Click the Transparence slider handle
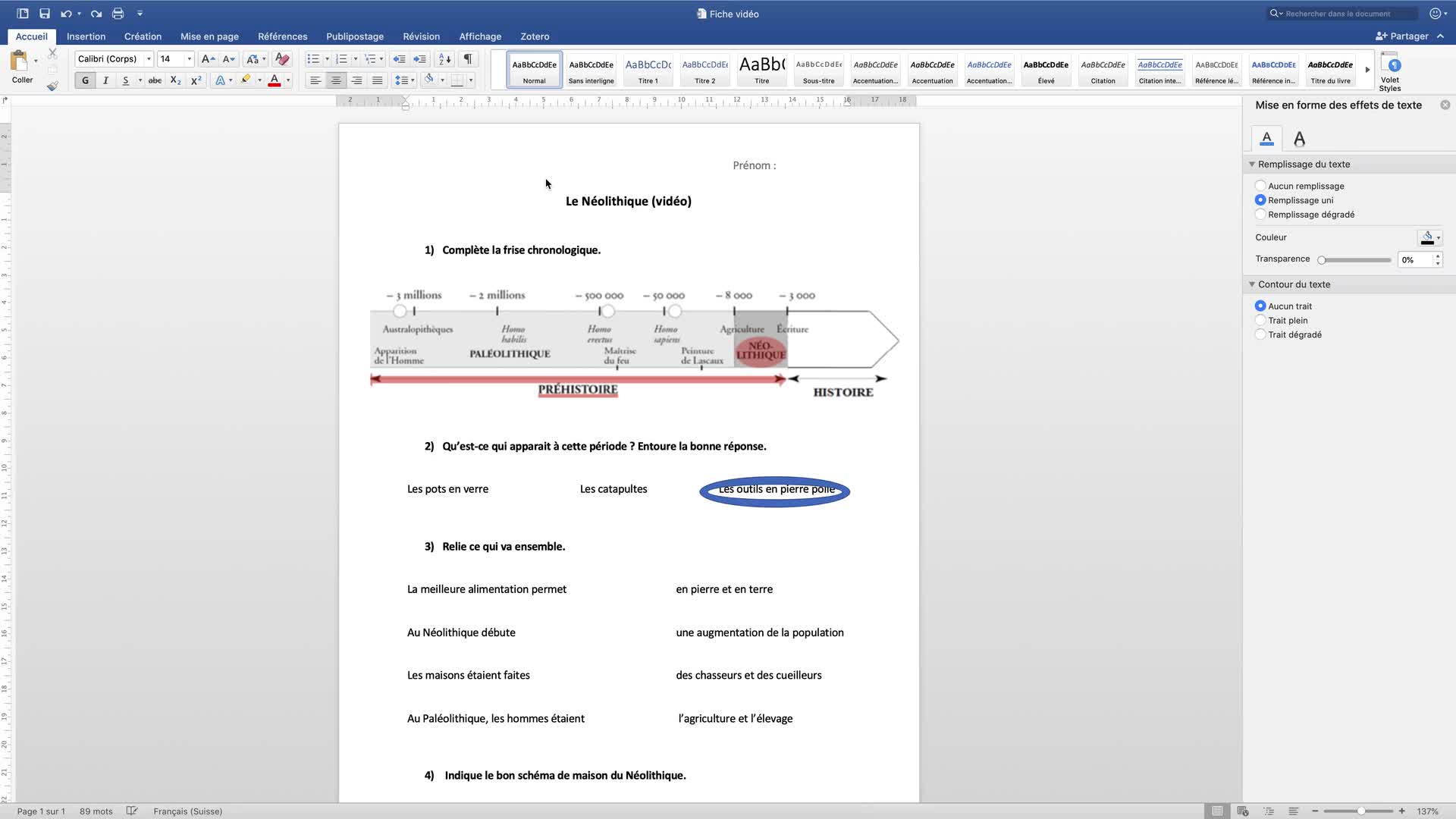1456x819 pixels. (x=1322, y=260)
